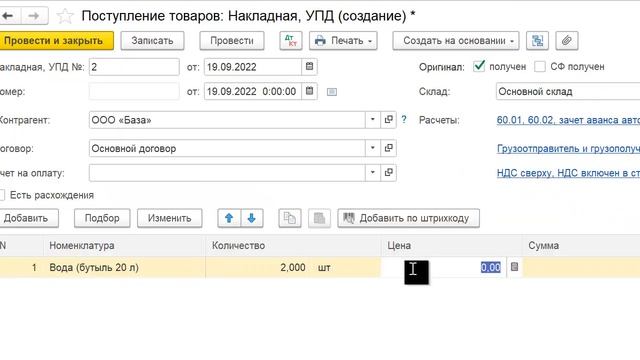Open the Грузоотправитель и грузополучатель link
640x360 pixels.
[x=568, y=149]
